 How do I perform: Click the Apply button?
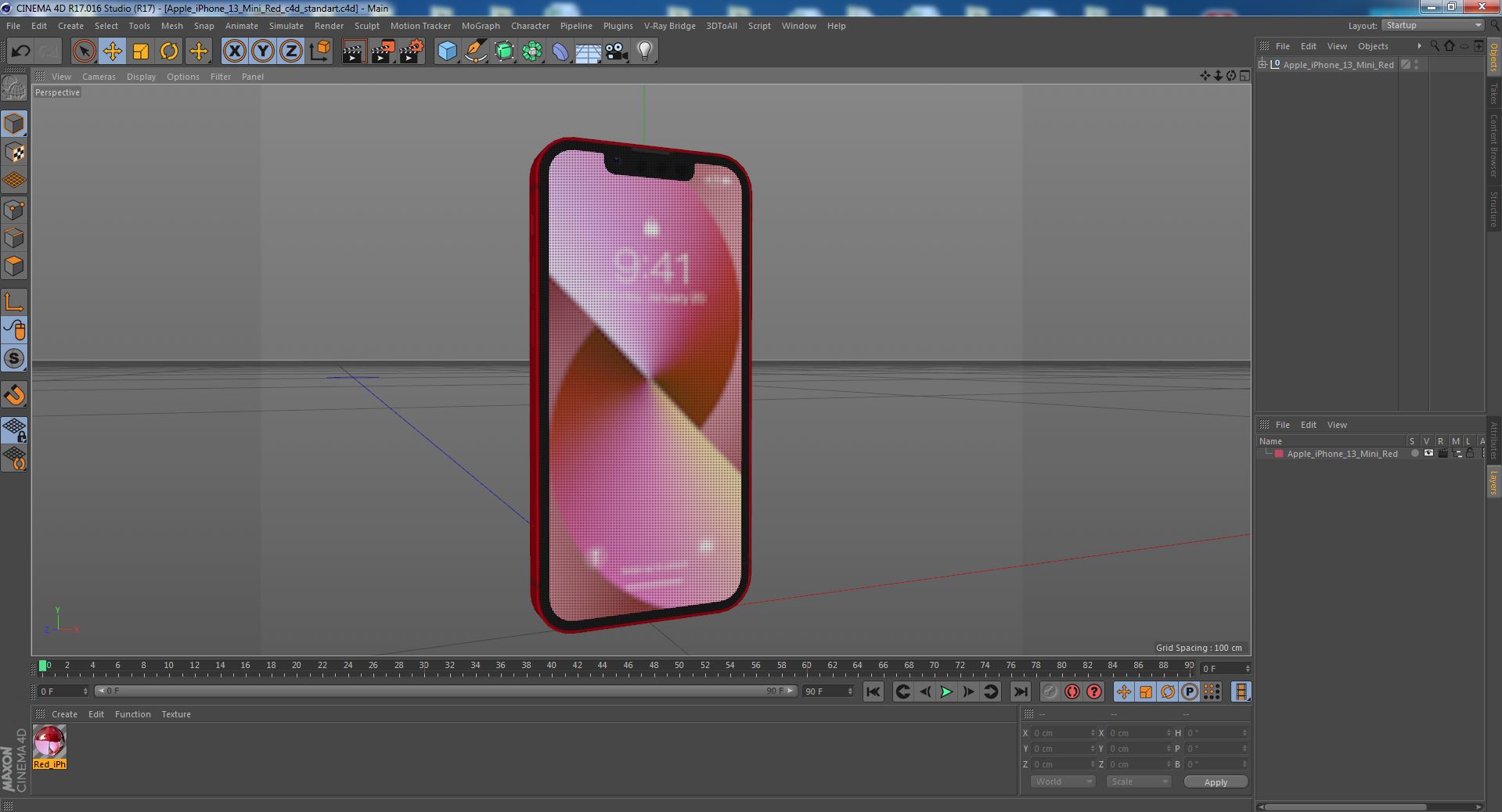tap(1216, 782)
